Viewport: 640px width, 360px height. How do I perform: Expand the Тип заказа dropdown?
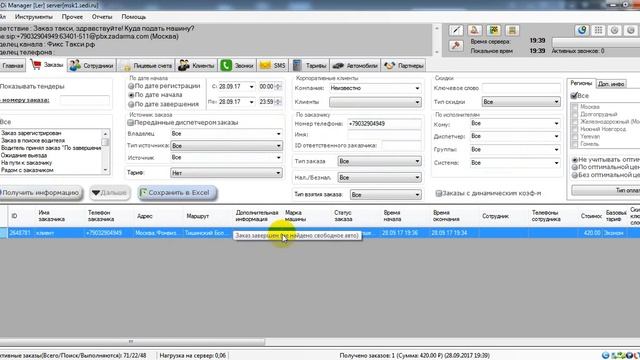click(x=417, y=161)
